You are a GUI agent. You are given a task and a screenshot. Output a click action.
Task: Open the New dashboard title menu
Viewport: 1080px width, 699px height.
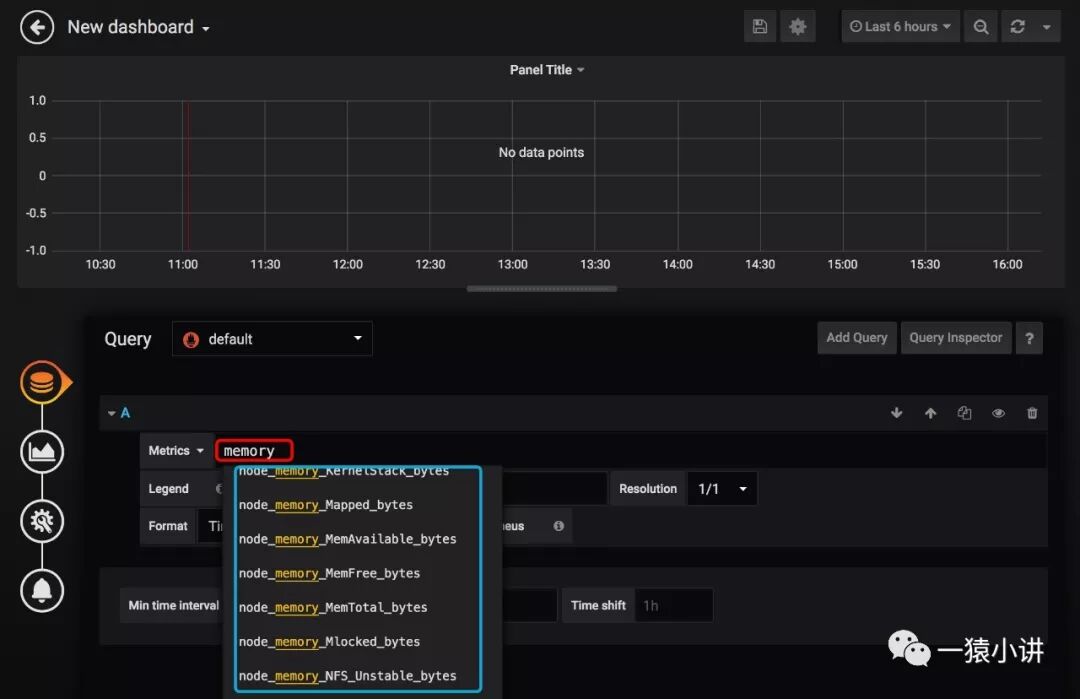coord(138,27)
